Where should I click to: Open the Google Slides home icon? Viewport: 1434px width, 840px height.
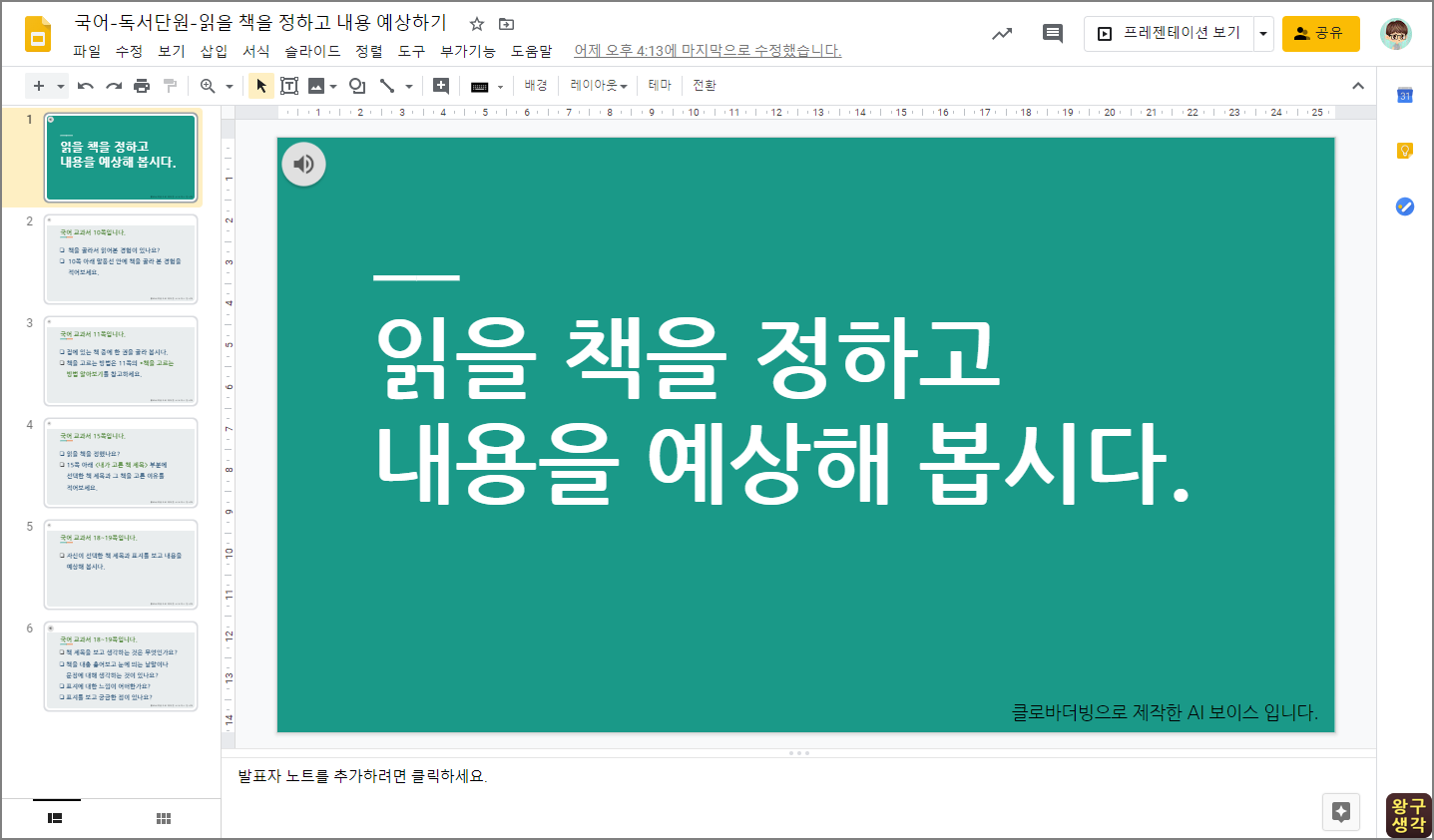(38, 34)
